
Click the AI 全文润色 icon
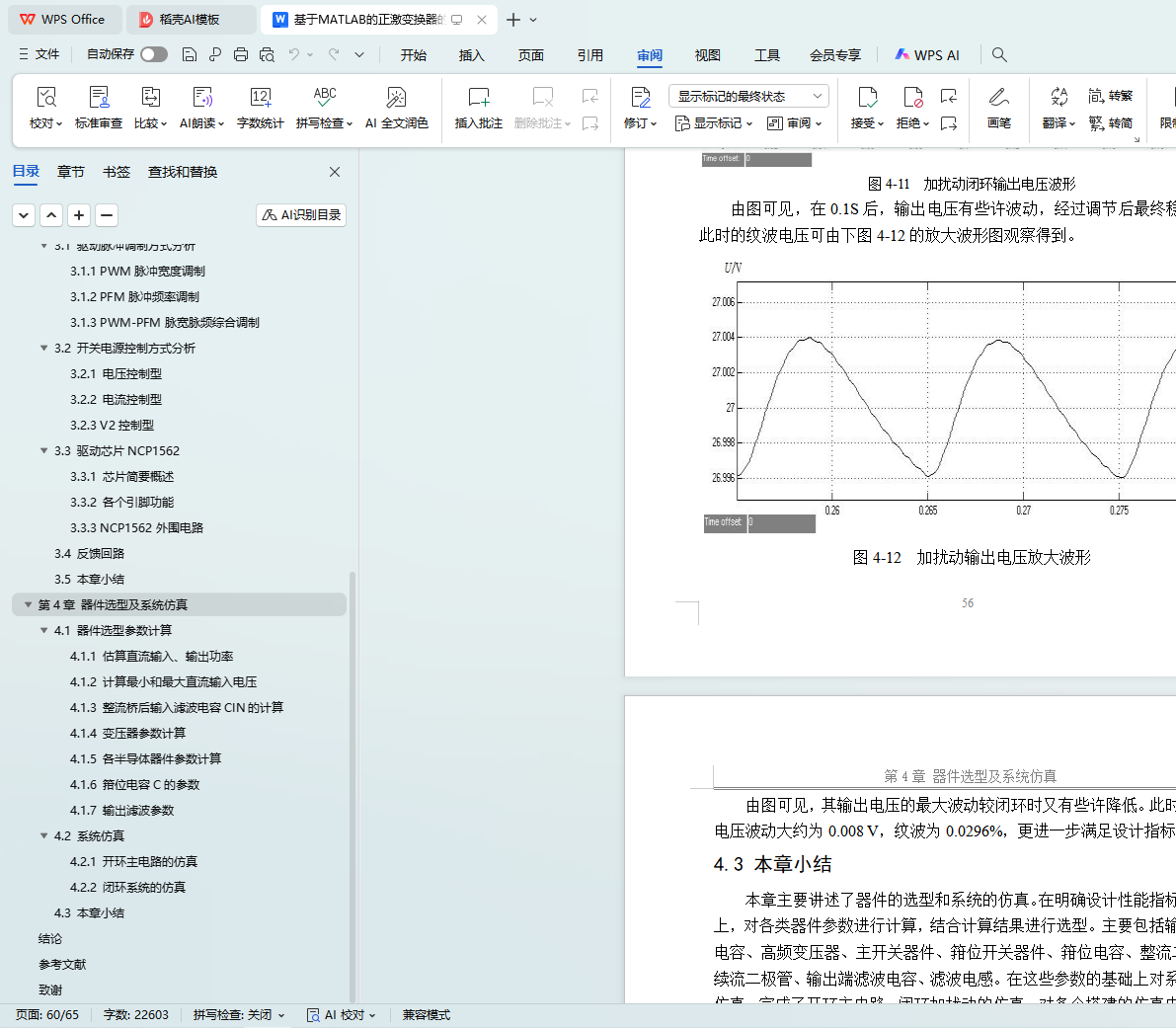coord(396,98)
